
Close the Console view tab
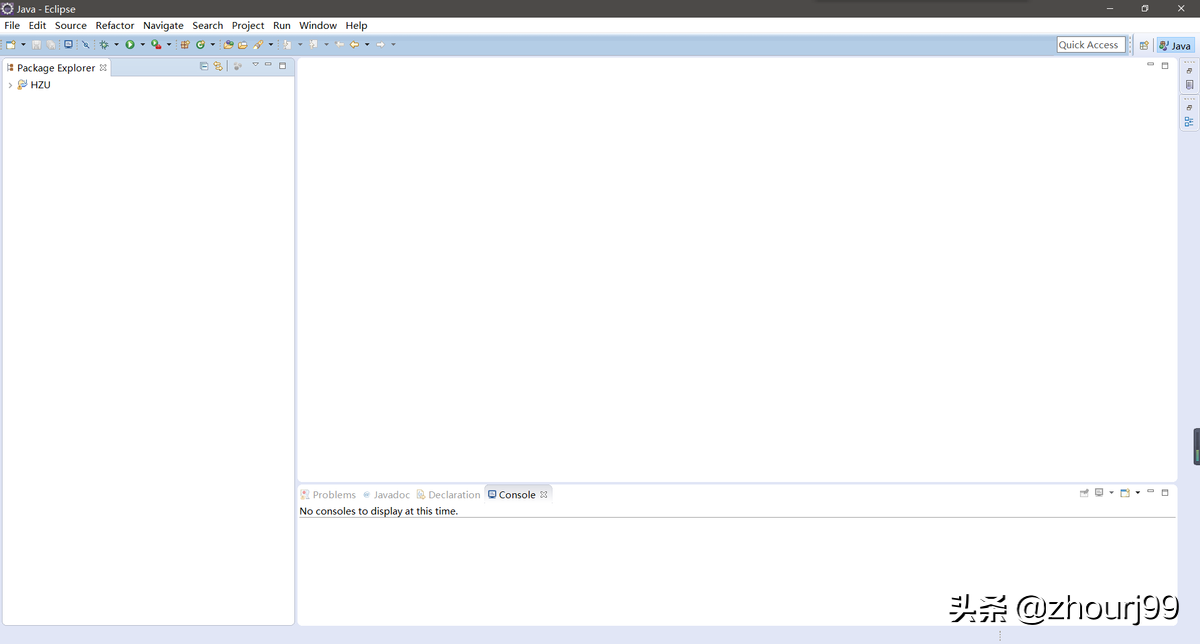click(x=544, y=495)
